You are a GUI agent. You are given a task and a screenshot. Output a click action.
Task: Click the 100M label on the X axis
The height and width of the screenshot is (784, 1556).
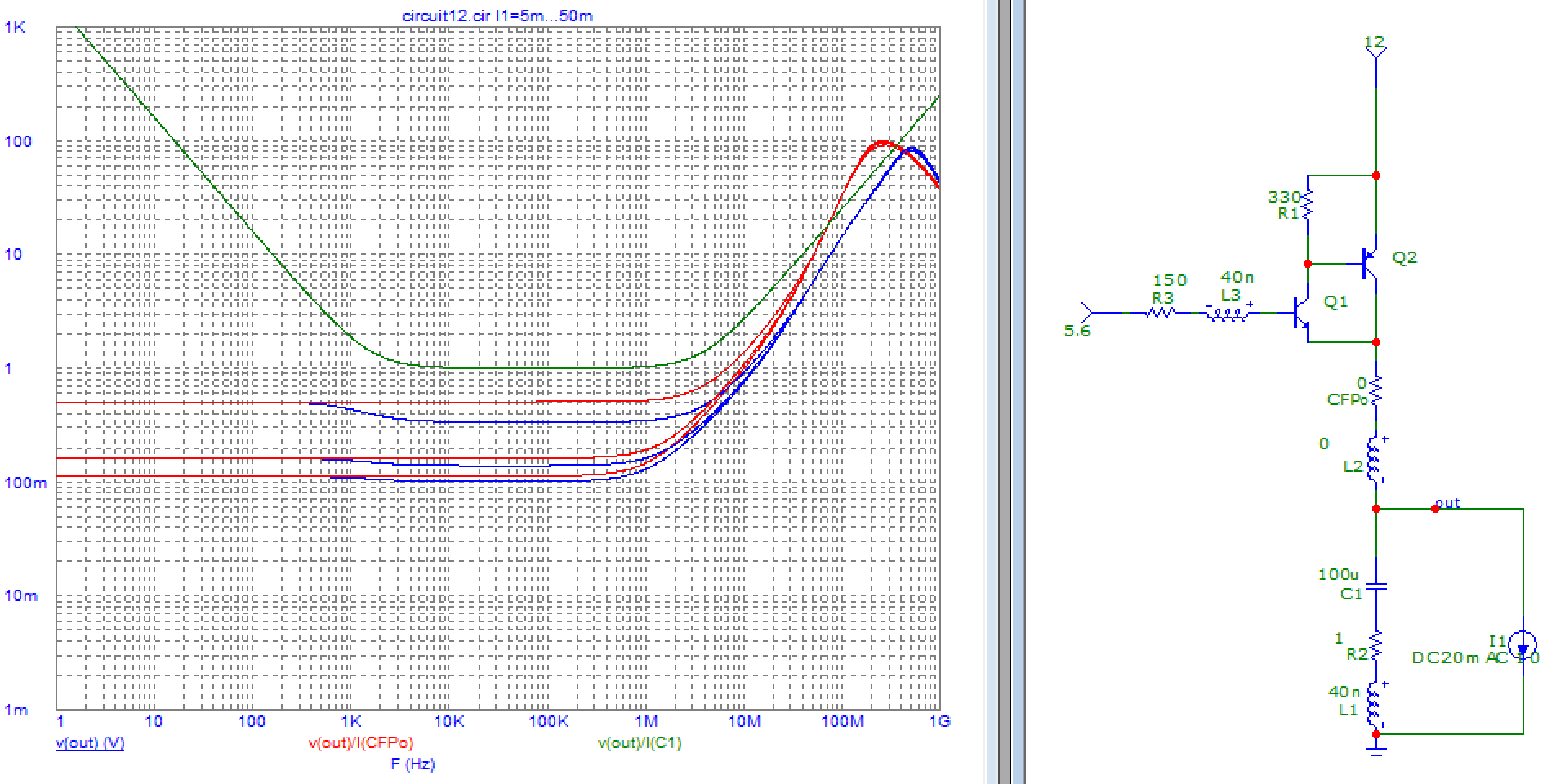coord(842,721)
